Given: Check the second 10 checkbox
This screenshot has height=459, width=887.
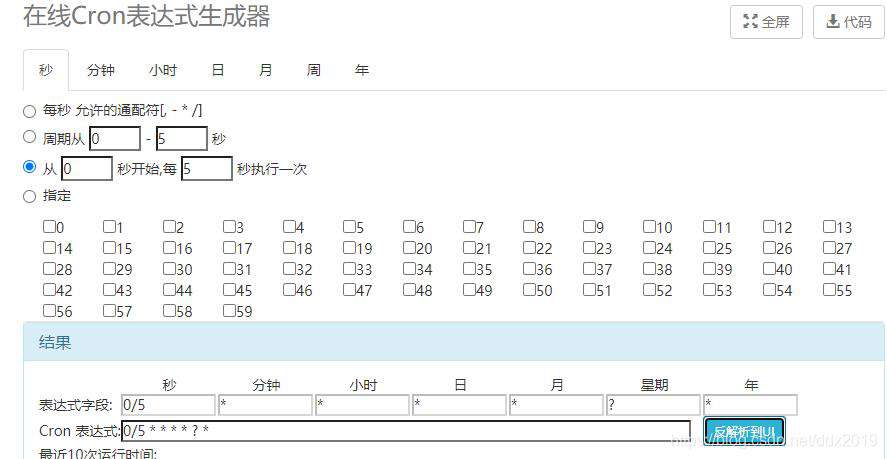Looking at the screenshot, I should click(x=649, y=227).
